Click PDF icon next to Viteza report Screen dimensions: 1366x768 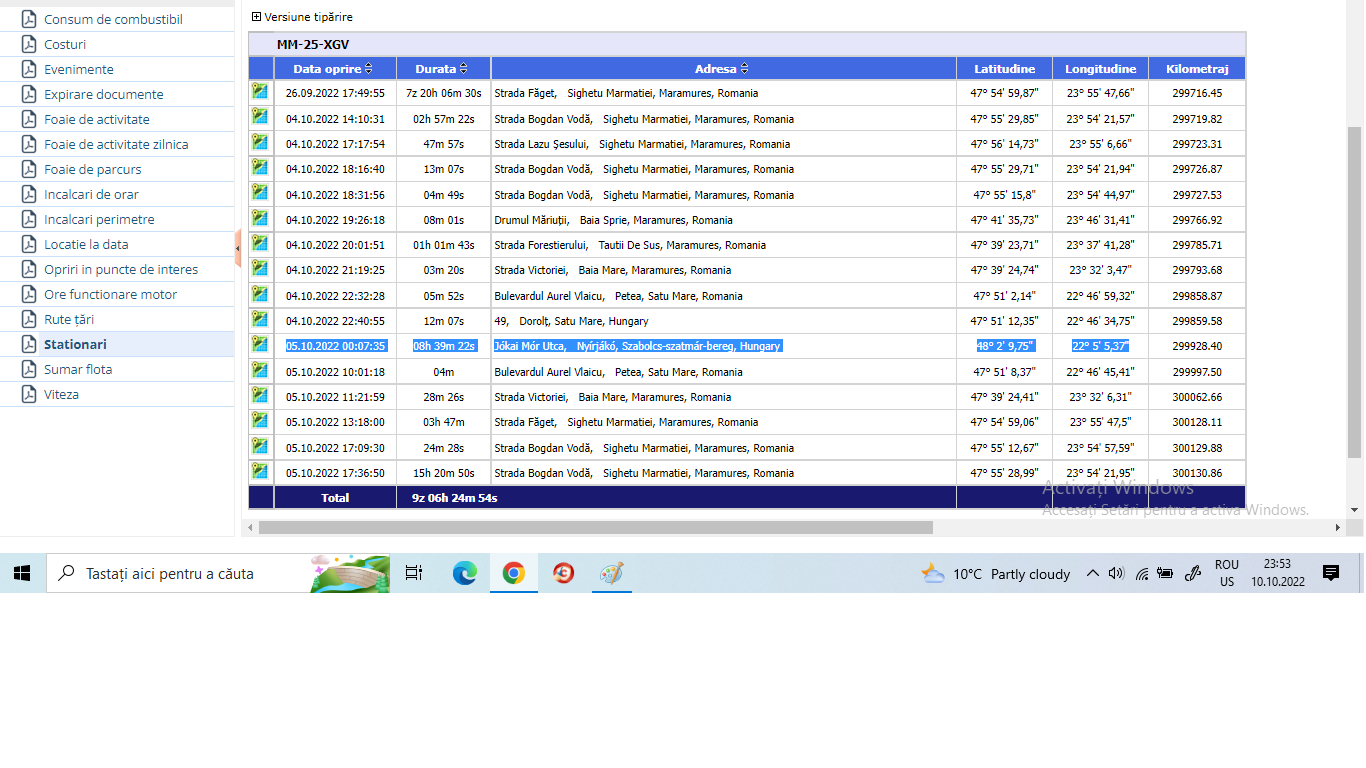[x=29, y=394]
